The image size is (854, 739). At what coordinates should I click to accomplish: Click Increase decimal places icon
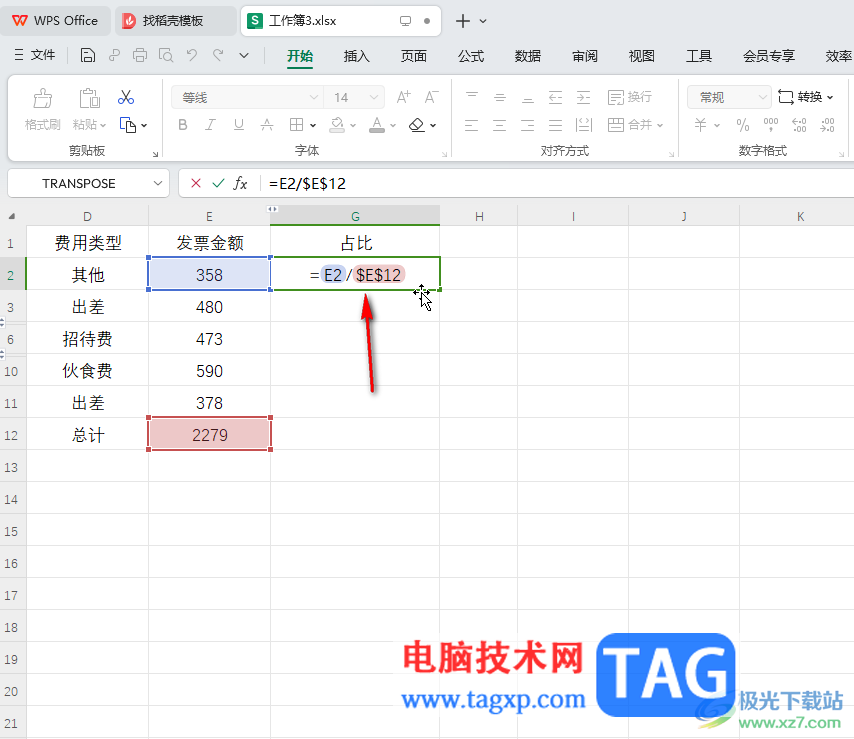pyautogui.click(x=799, y=125)
